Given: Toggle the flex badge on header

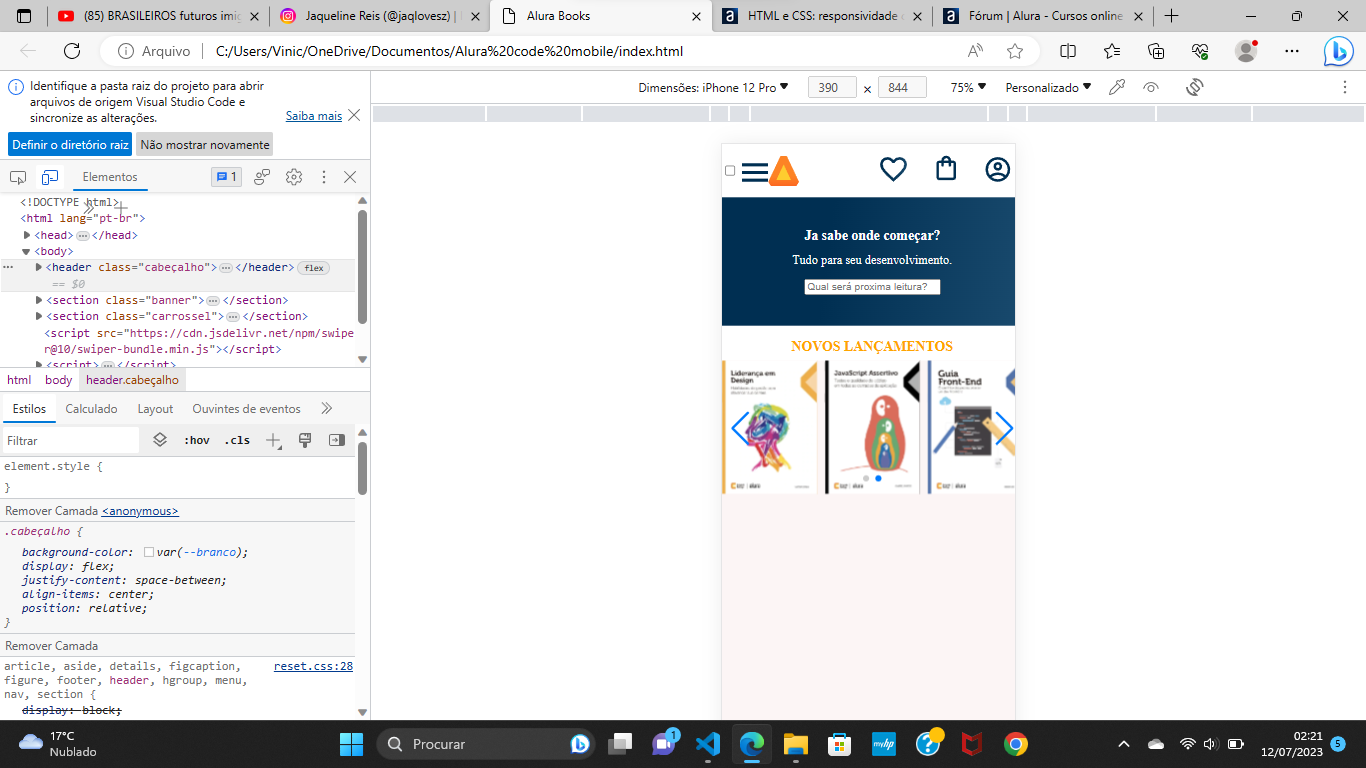Looking at the screenshot, I should [314, 268].
